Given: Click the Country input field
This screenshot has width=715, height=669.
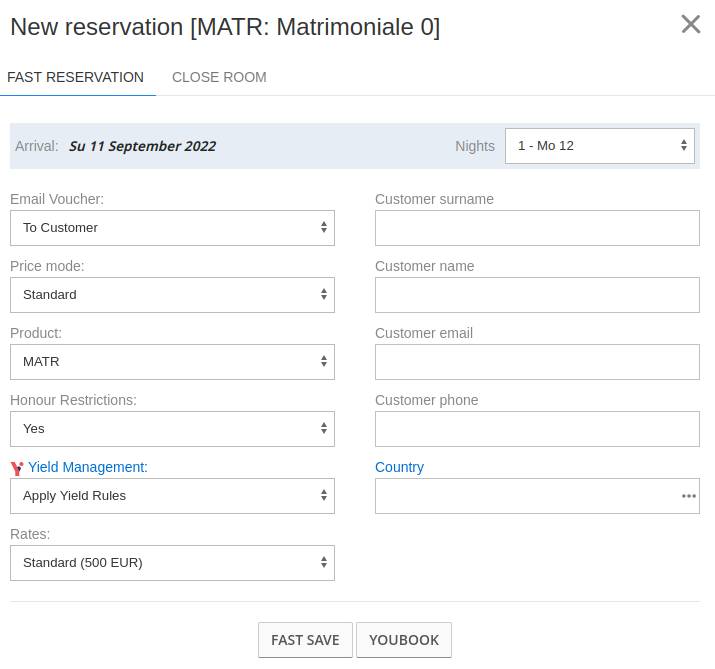Looking at the screenshot, I should [528, 496].
